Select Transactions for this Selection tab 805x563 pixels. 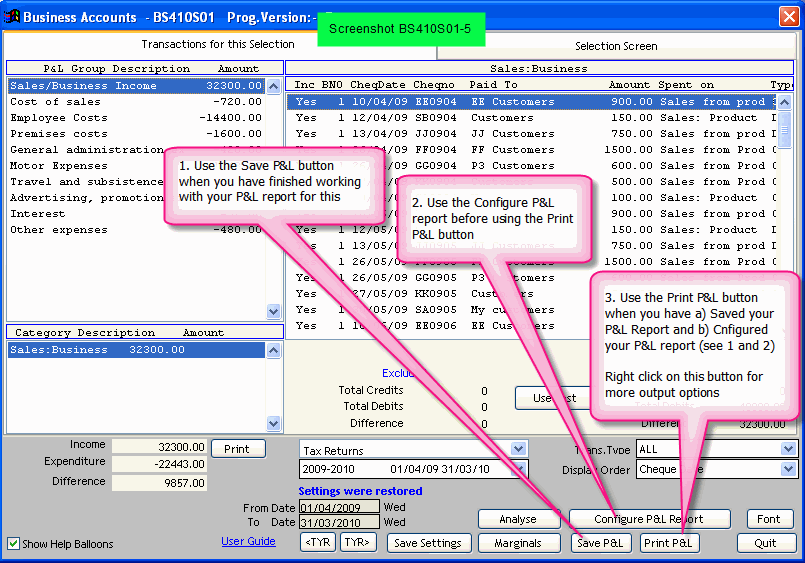217,44
